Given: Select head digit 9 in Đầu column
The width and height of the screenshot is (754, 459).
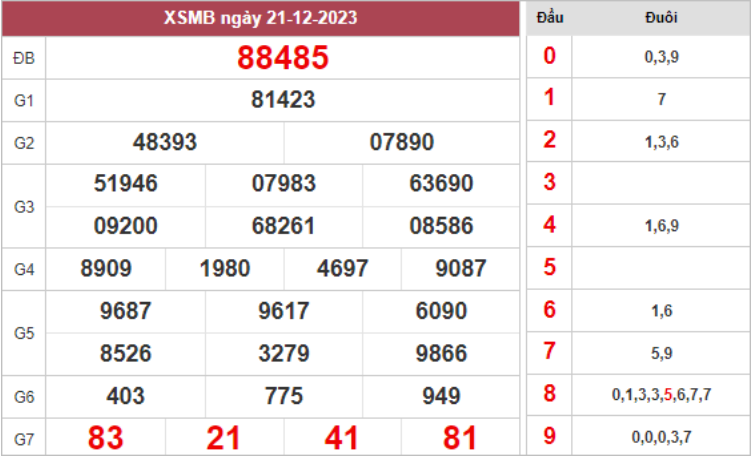Looking at the screenshot, I should [x=550, y=436].
